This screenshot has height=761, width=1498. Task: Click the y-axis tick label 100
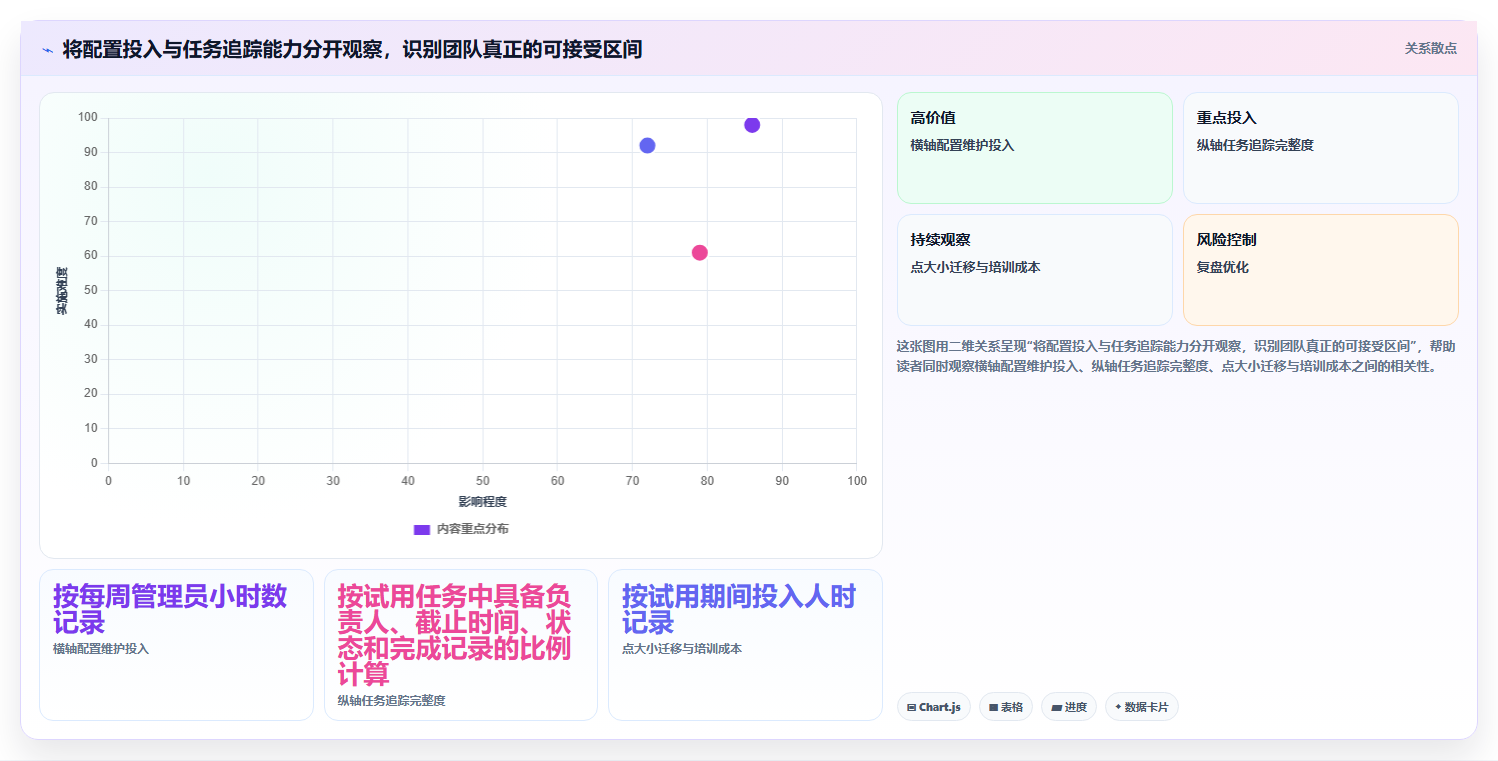88,118
